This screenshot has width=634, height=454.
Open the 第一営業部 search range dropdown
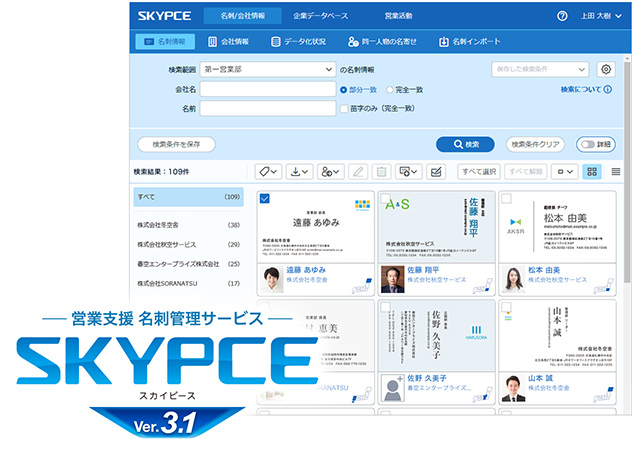click(268, 70)
